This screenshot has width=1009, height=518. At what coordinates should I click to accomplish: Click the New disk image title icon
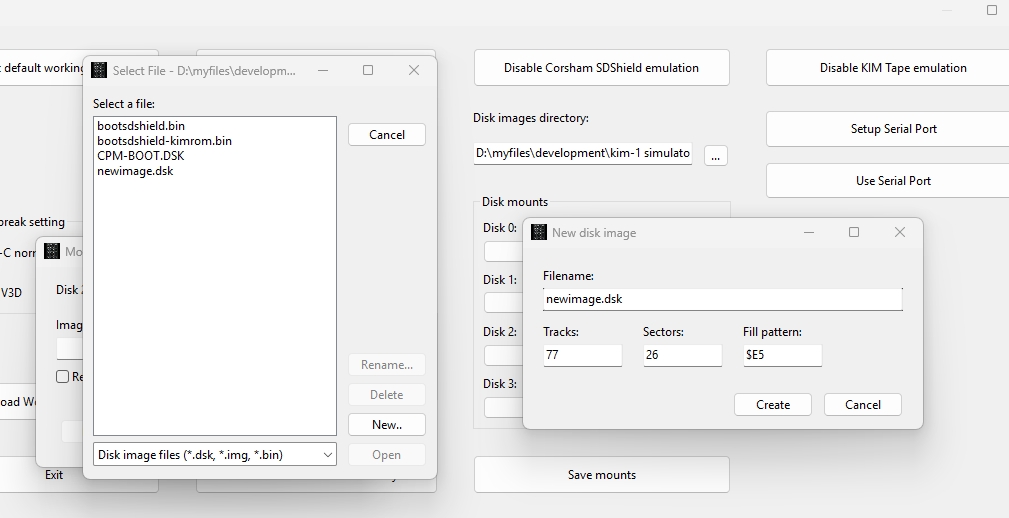click(x=539, y=232)
